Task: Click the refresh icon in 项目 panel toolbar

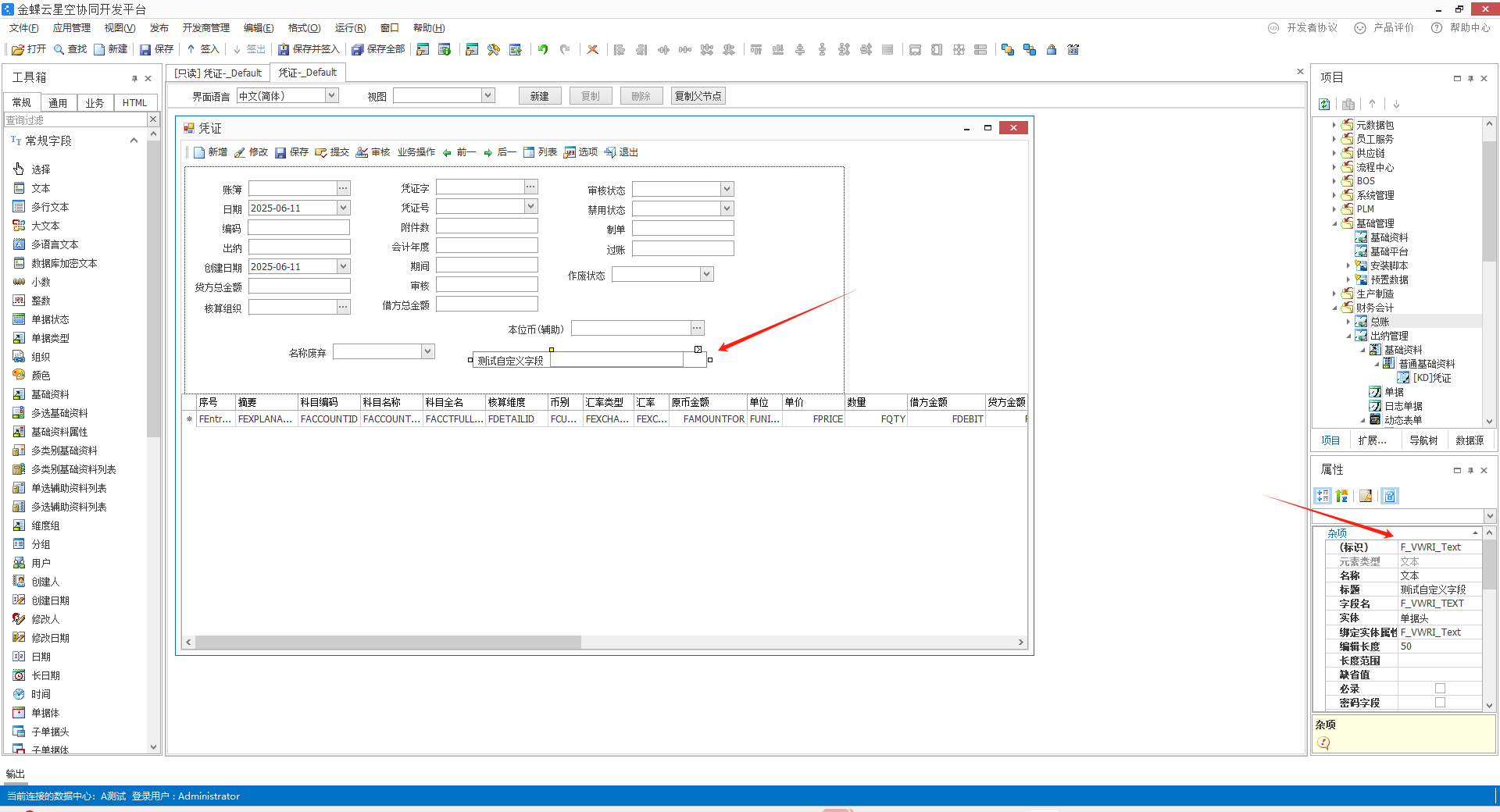Action: tap(1324, 104)
